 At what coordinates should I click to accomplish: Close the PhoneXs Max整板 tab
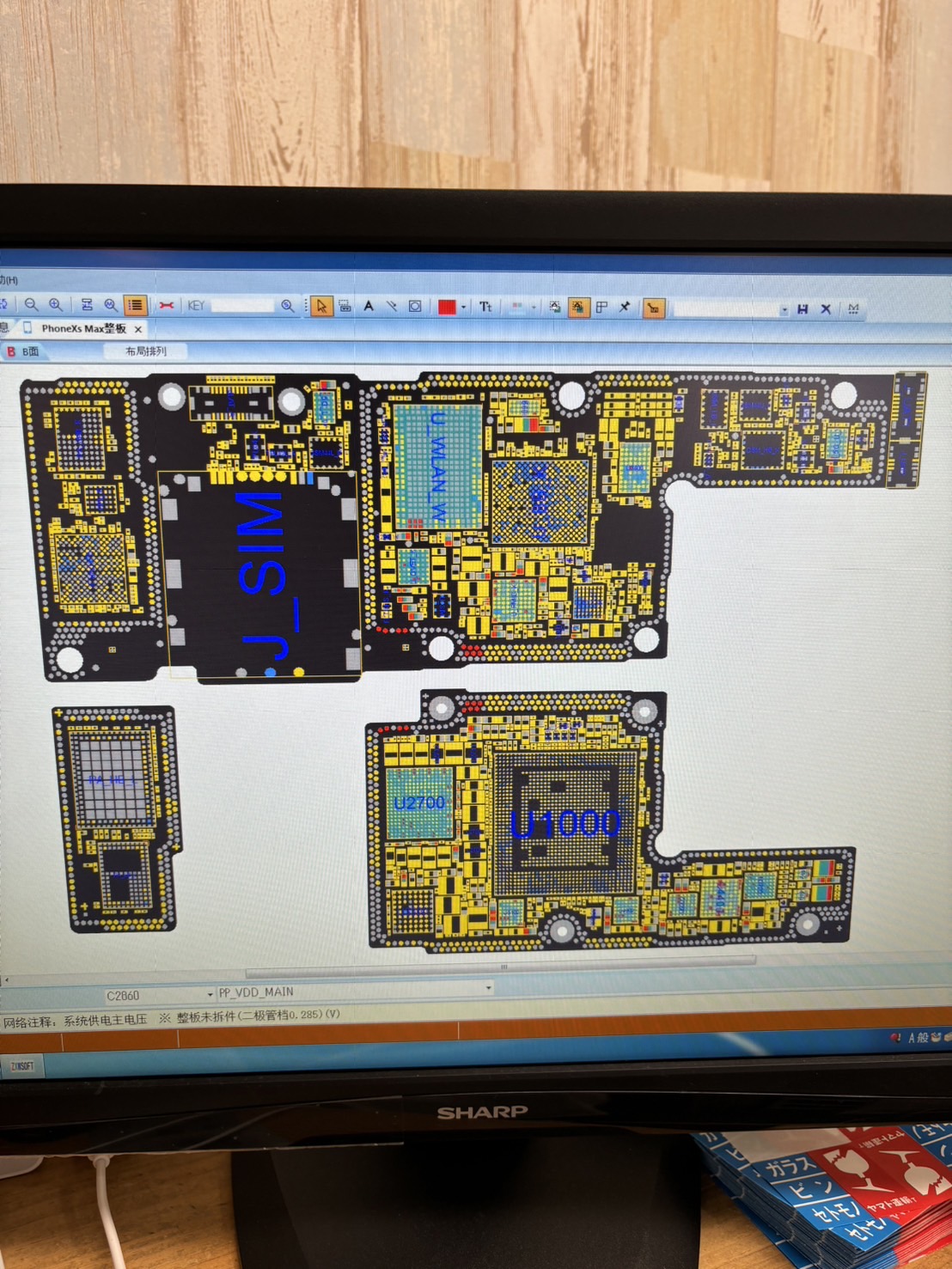[x=138, y=329]
